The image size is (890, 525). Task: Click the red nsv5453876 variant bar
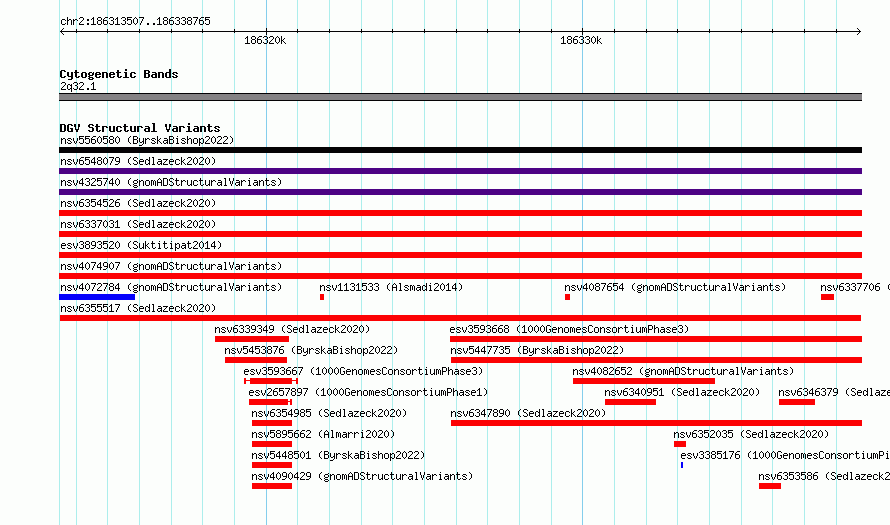[x=256, y=360]
